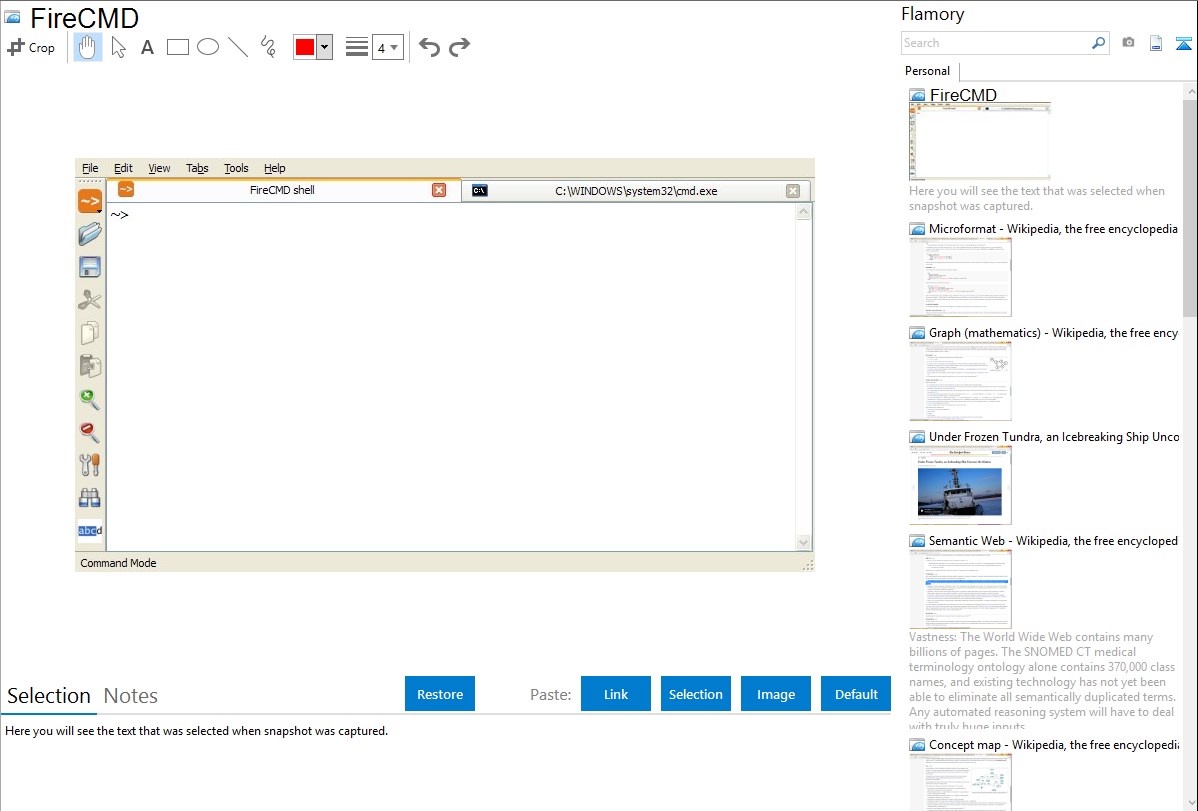Open the Under Frozen Tundra snapshot thumbnail
The width and height of the screenshot is (1198, 811).
pyautogui.click(x=960, y=485)
